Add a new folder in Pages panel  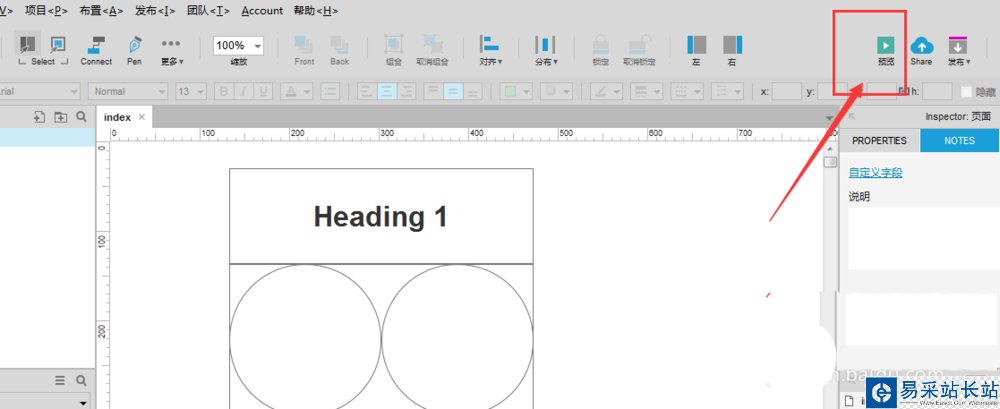(61, 117)
